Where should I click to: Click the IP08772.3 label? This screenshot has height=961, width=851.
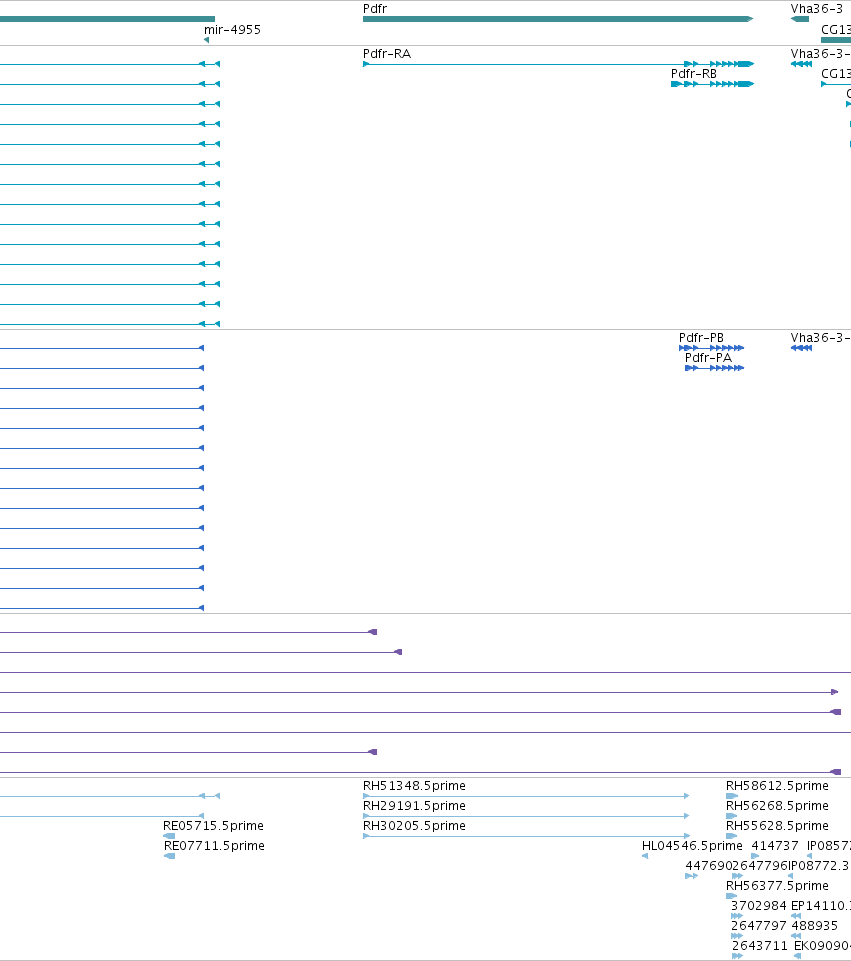pyautogui.click(x=819, y=865)
